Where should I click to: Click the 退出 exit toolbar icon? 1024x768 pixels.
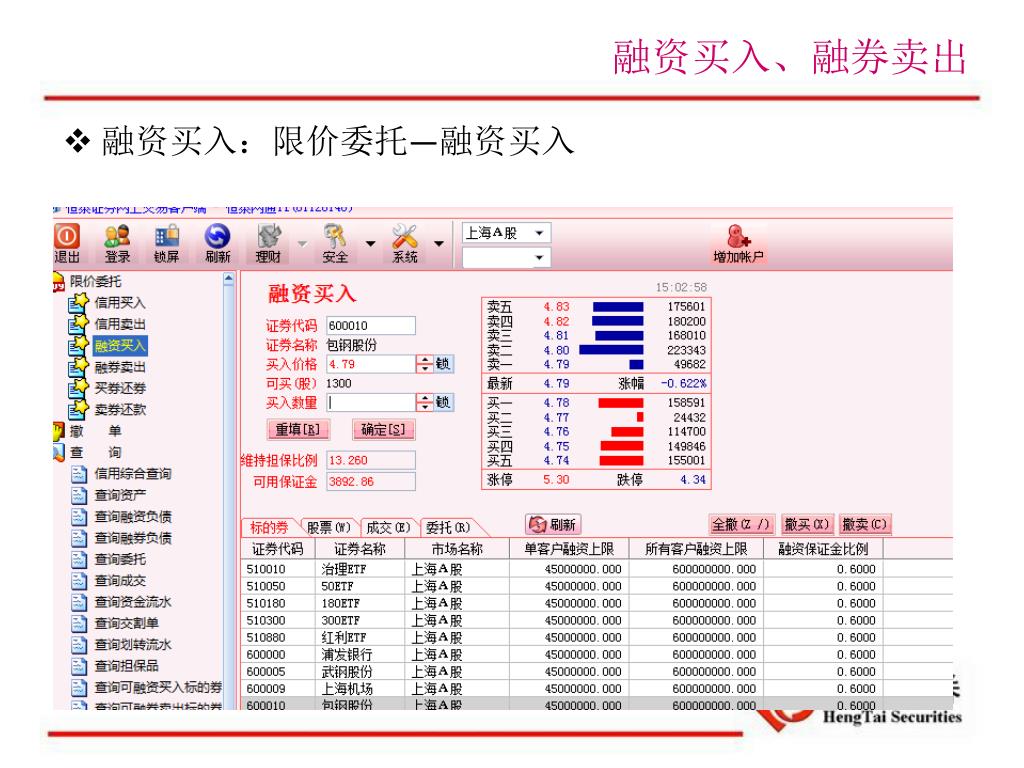click(67, 243)
